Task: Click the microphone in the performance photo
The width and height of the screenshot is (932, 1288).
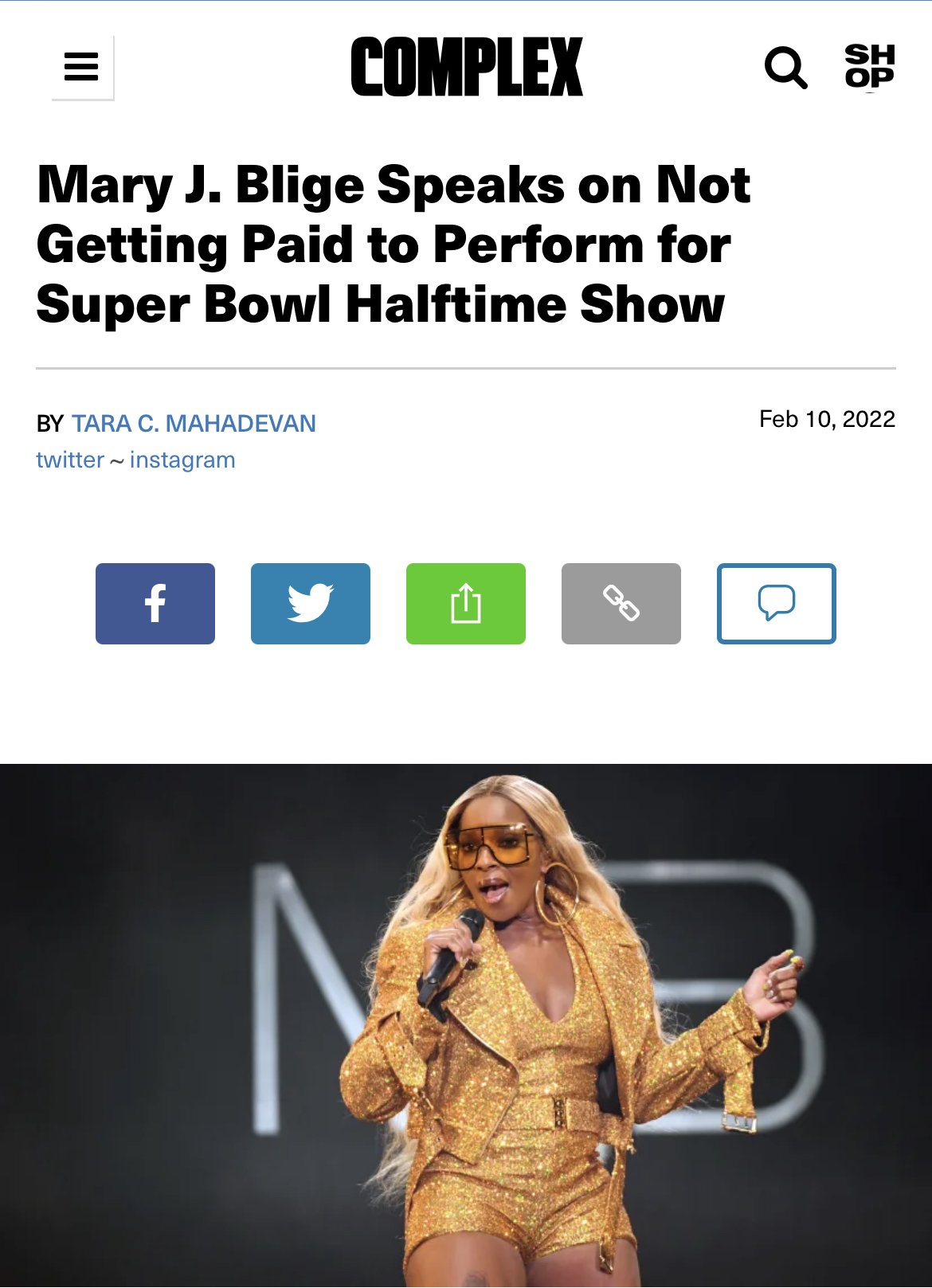Action: click(451, 954)
